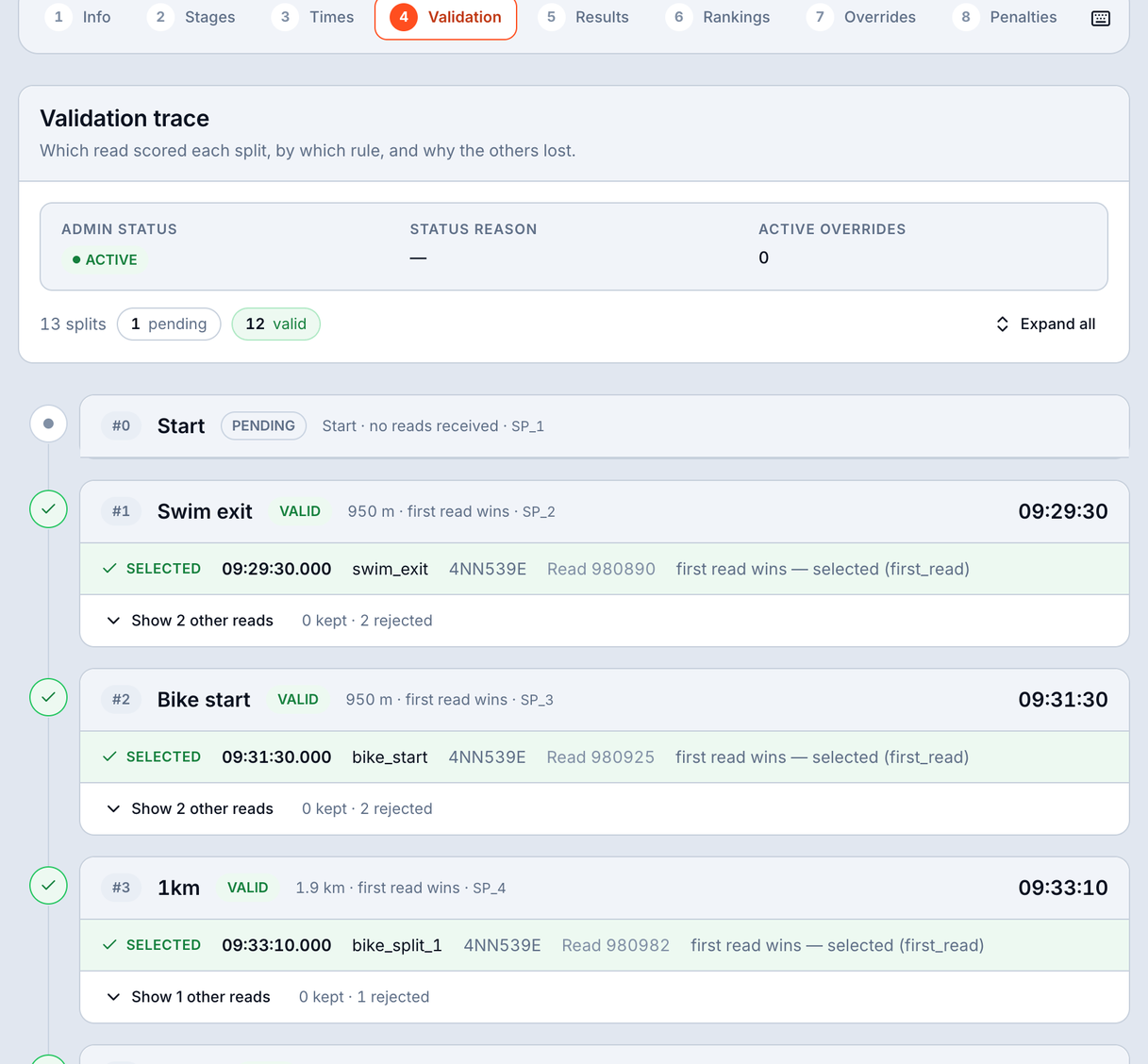Expand other reads under Swim exit
The width and height of the screenshot is (1148, 1064).
pyautogui.click(x=190, y=621)
